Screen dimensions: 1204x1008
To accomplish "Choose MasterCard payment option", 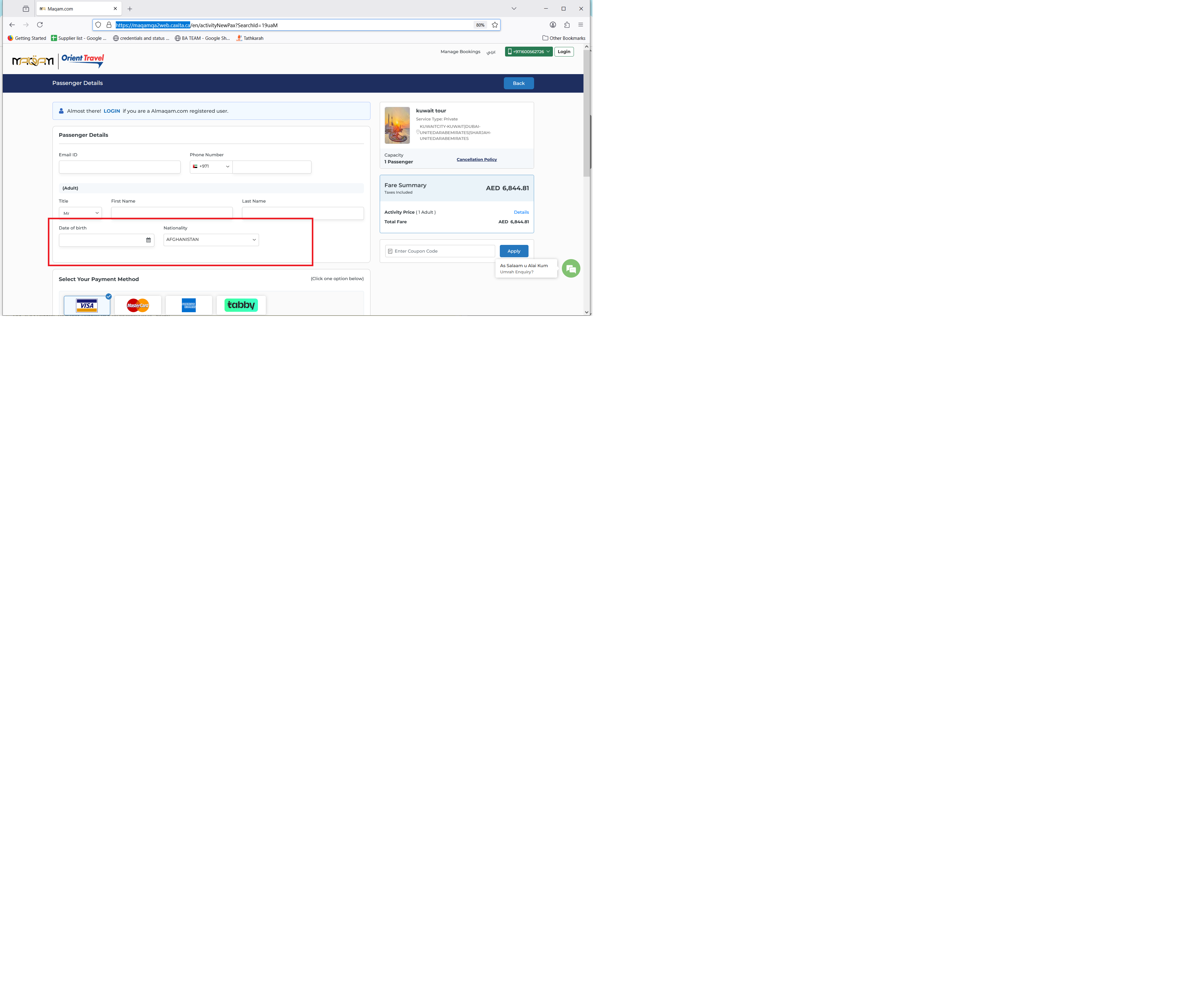I will coord(138,305).
